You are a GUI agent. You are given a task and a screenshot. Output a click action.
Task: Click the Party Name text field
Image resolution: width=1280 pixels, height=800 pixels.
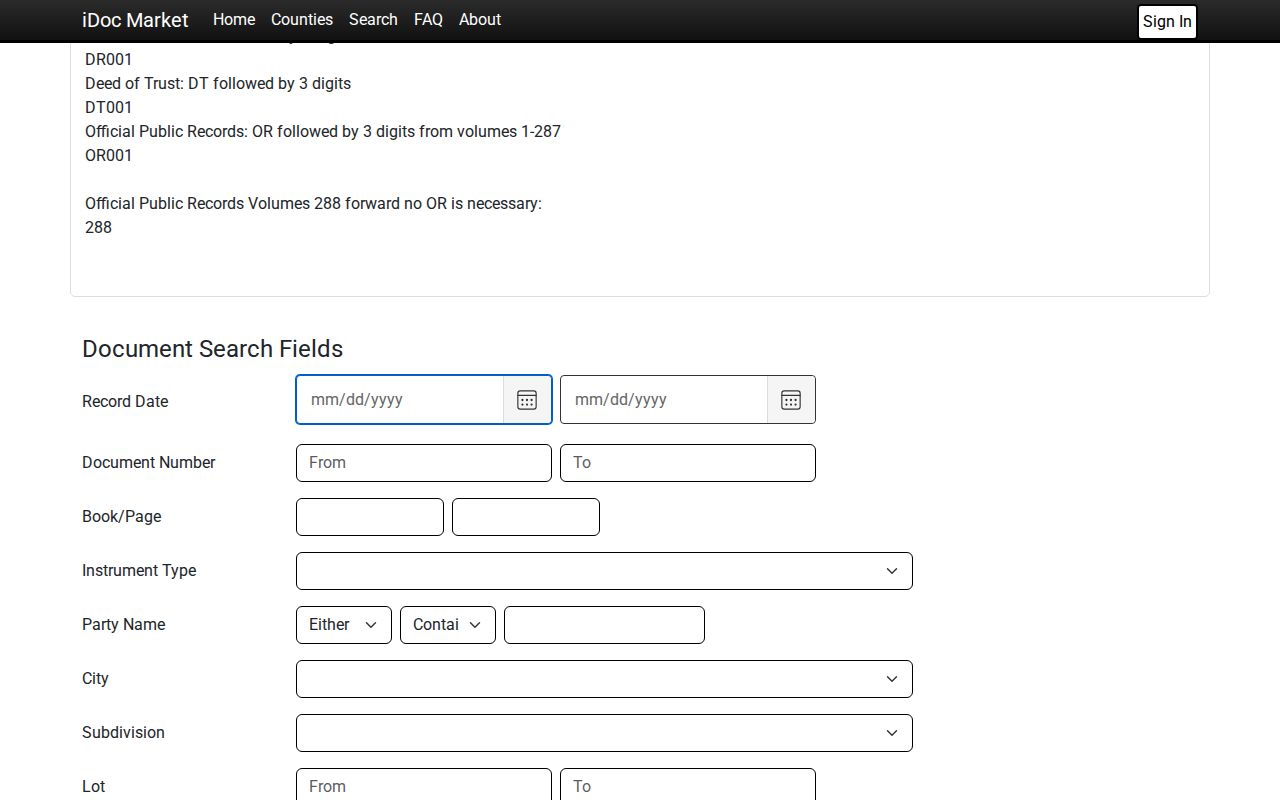(x=604, y=625)
